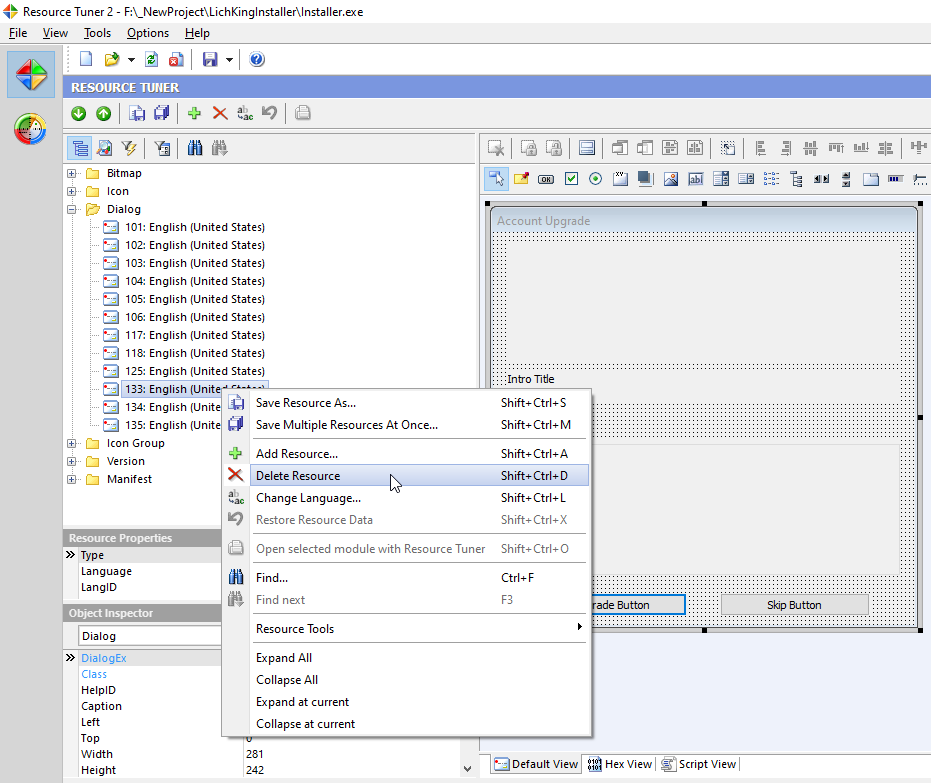Viewport: 931px width, 783px height.
Task: Click the green down arrow Next resource icon
Action: pyautogui.click(x=78, y=113)
